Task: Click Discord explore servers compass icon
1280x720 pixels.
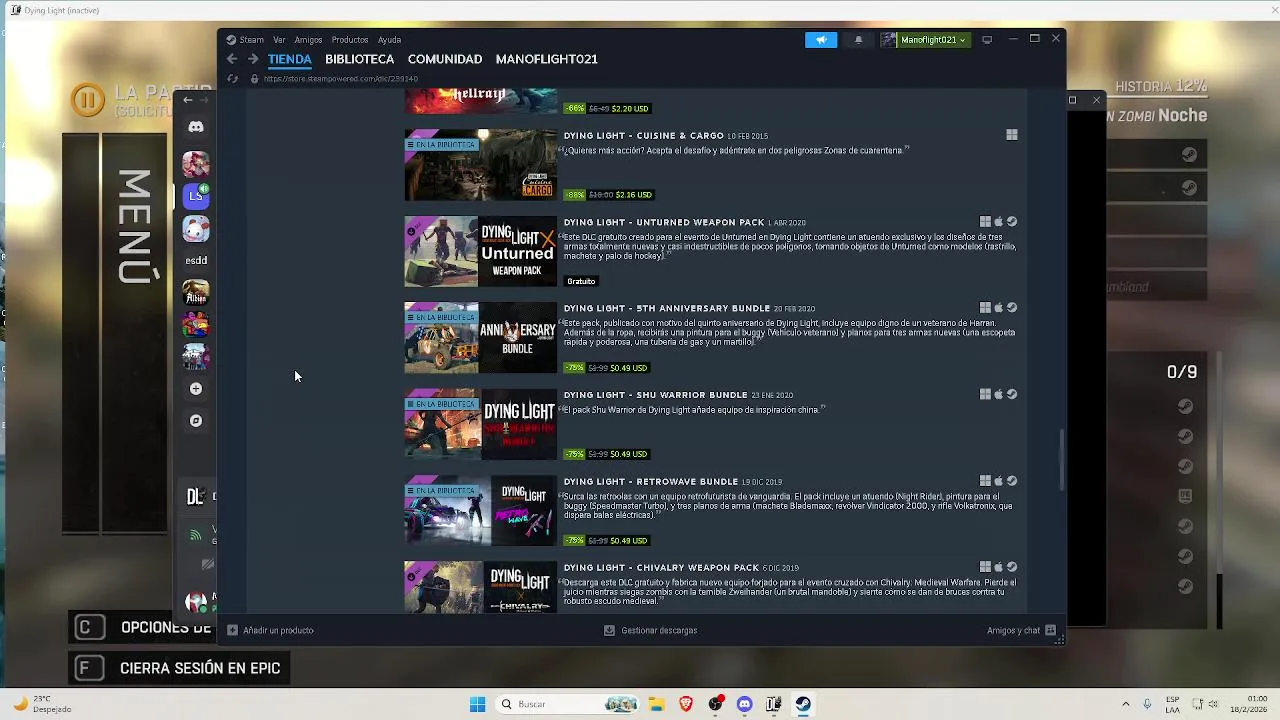Action: 196,421
